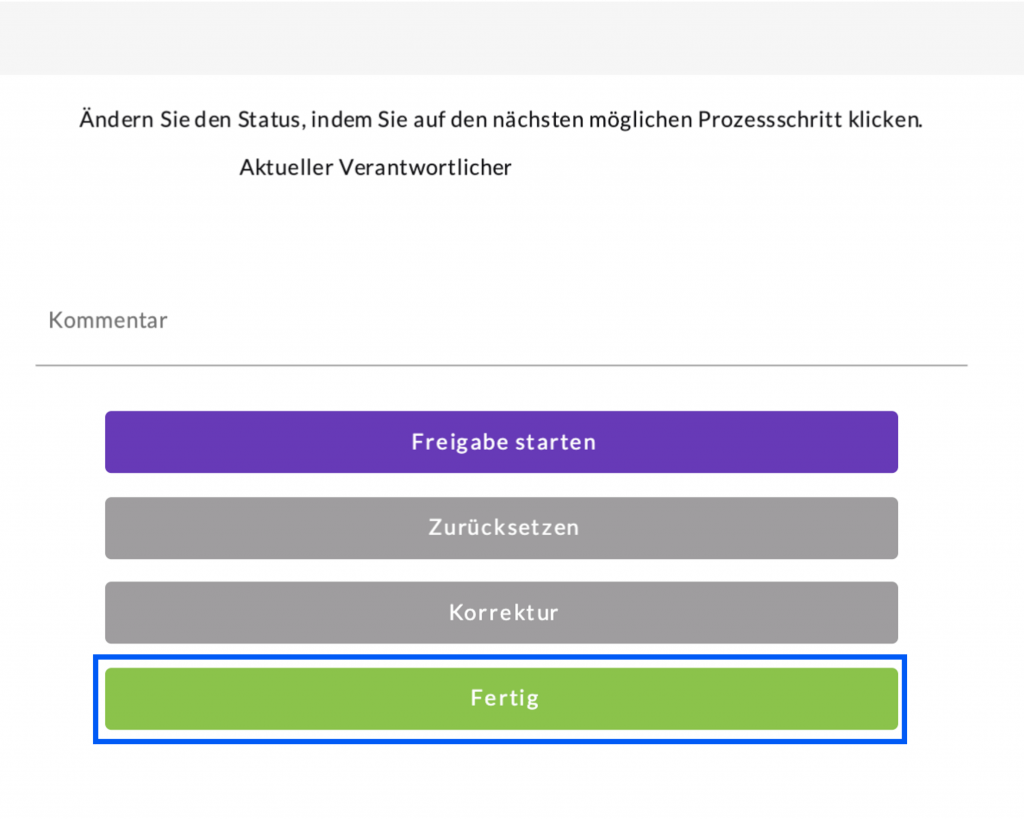The width and height of the screenshot is (1024, 820).
Task: Reset the status with Zurücksetzen
Action: (x=501, y=527)
